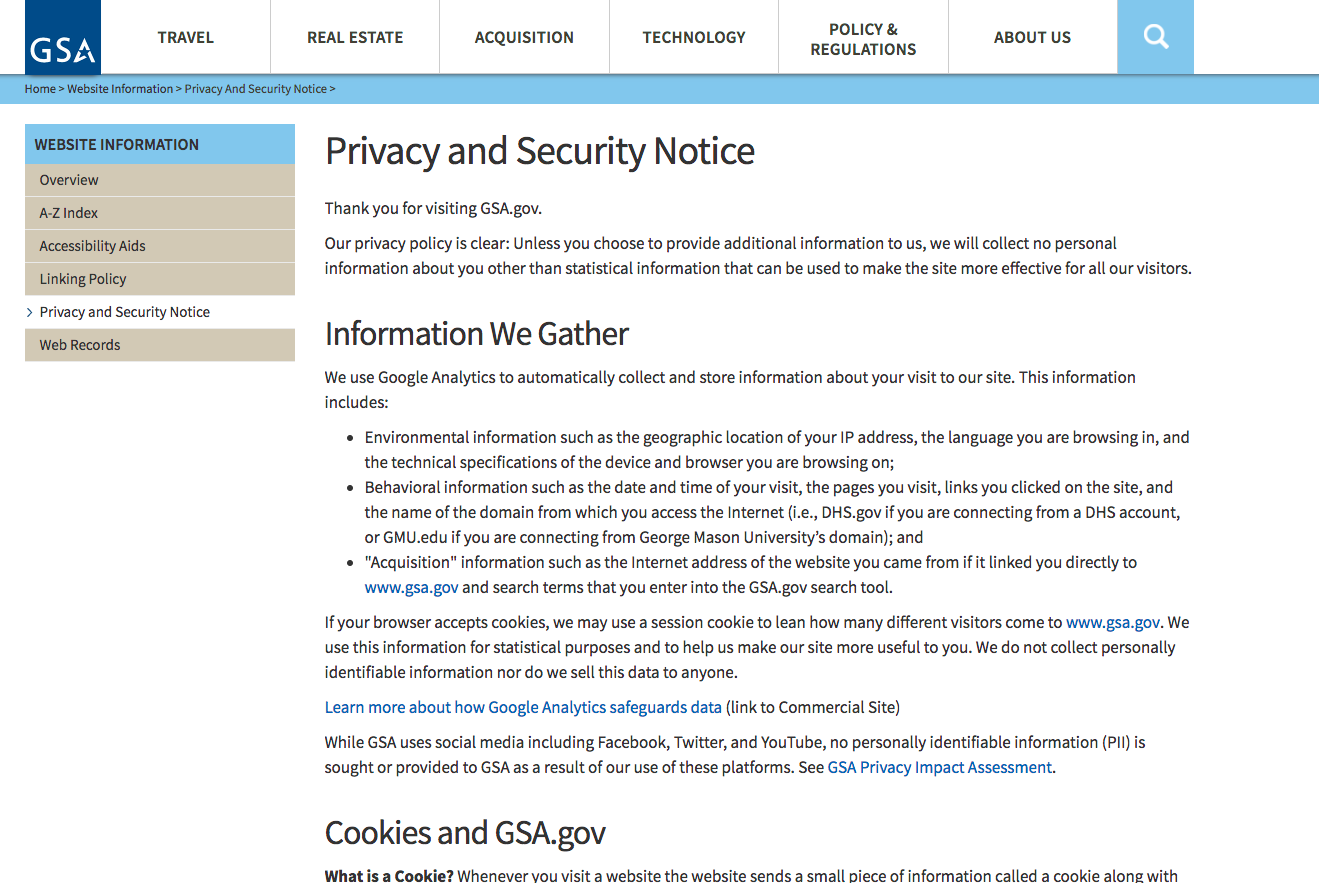Screen dimensions: 1319x883
Task: Open the GSA Privacy Impact Assessment link
Action: coord(939,767)
